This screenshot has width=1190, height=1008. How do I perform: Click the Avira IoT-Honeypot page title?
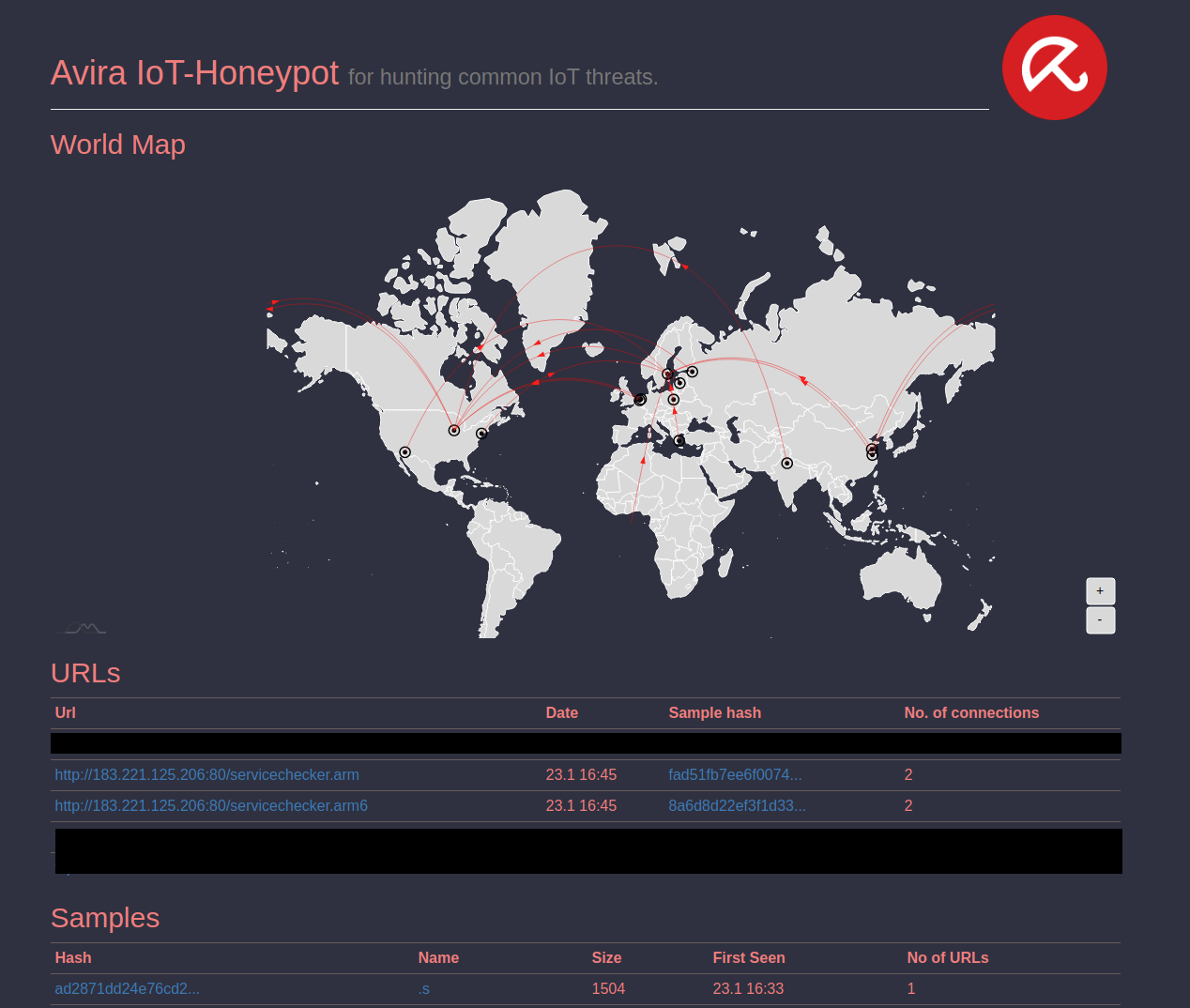click(x=194, y=73)
